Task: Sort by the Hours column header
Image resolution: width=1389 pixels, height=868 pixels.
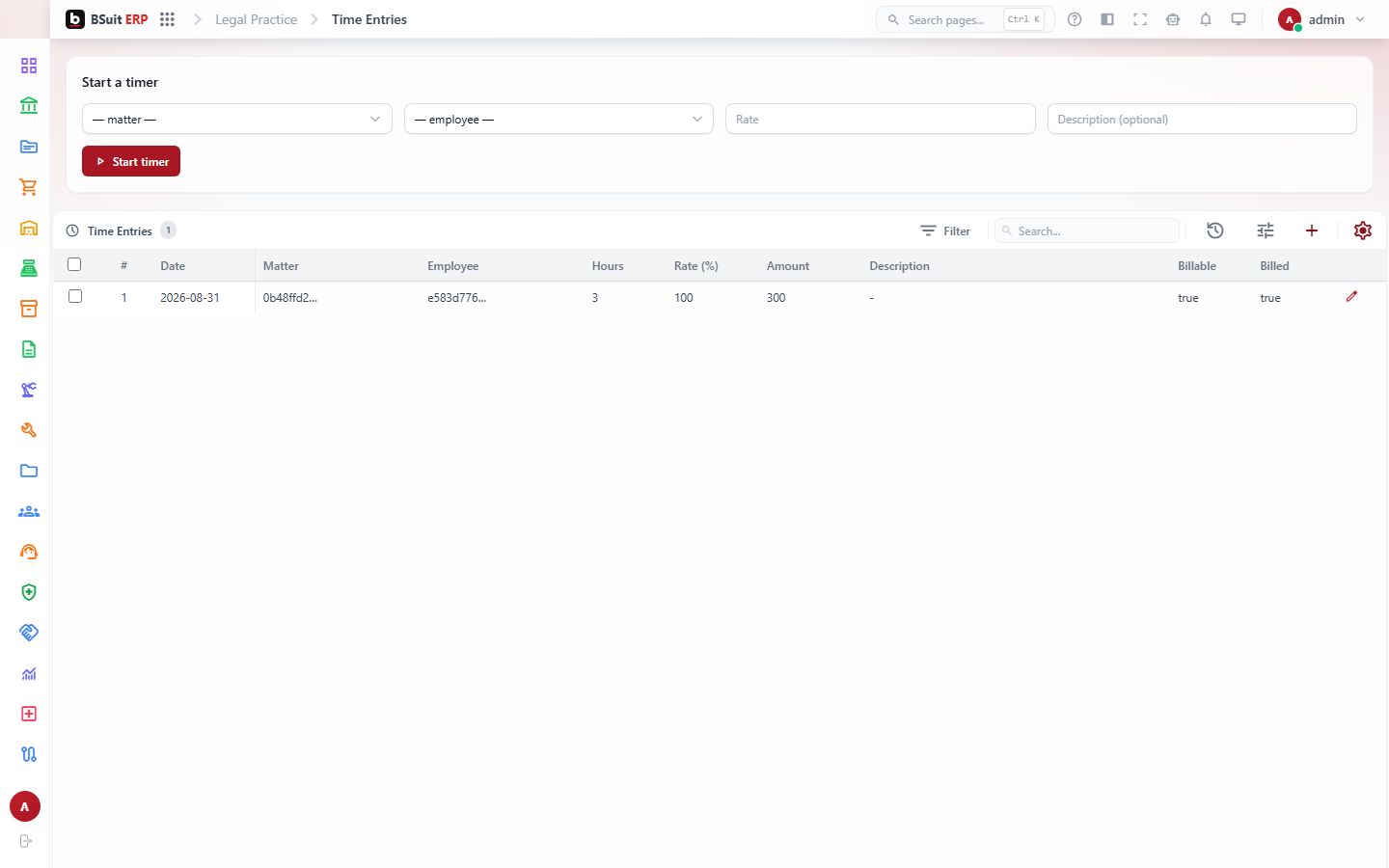Action: click(608, 265)
